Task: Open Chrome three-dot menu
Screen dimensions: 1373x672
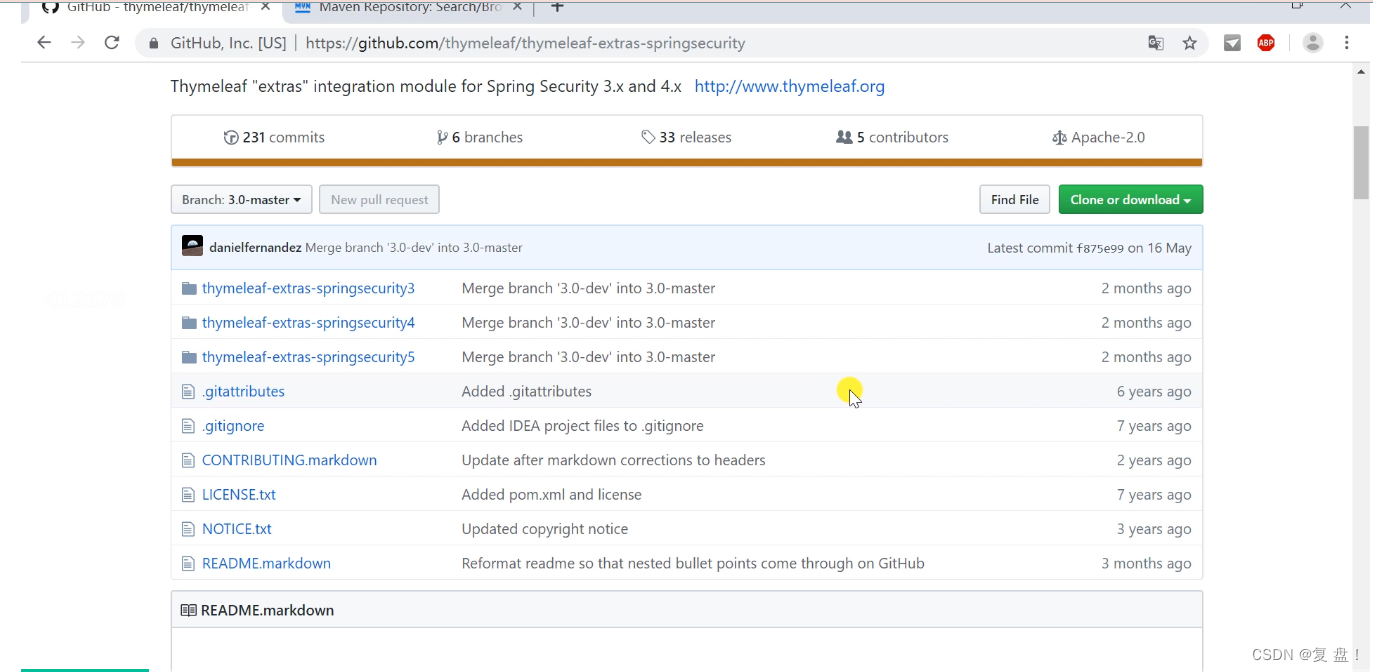Action: (x=1346, y=43)
